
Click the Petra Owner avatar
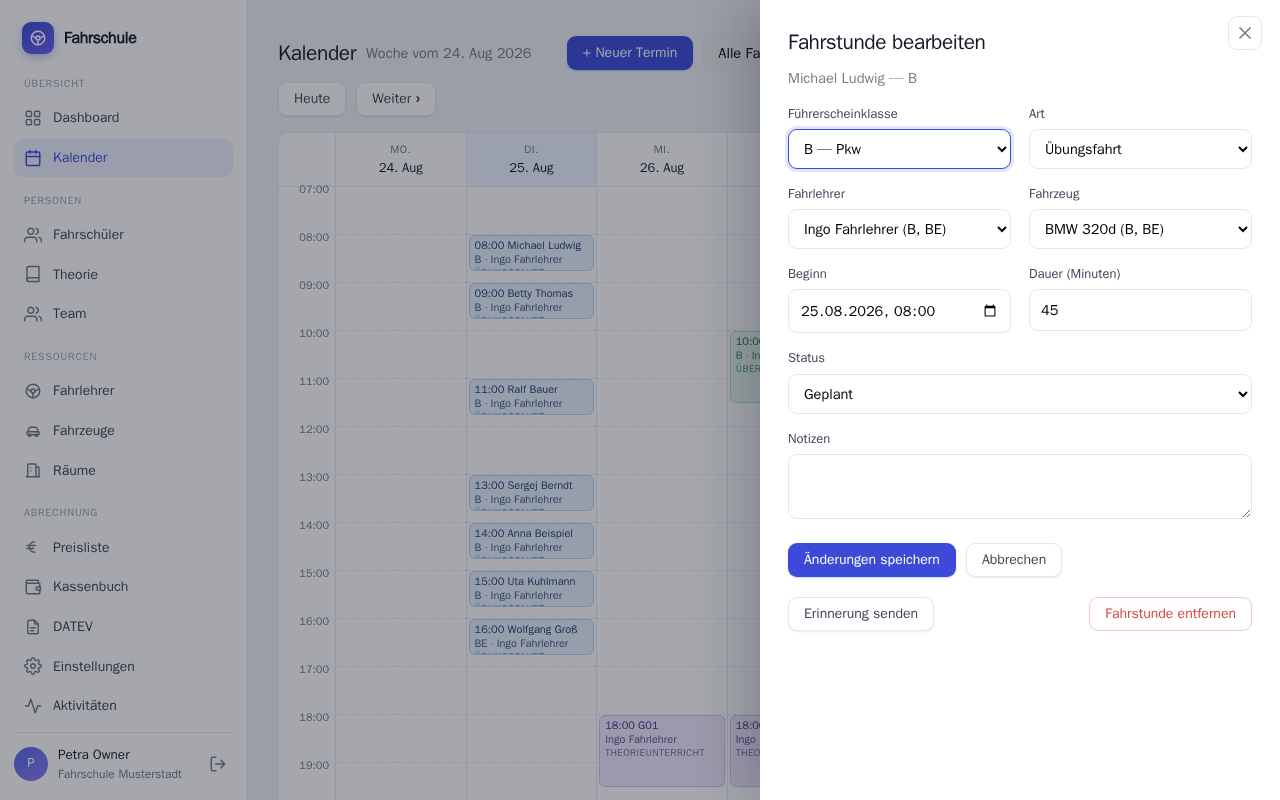click(x=31, y=764)
